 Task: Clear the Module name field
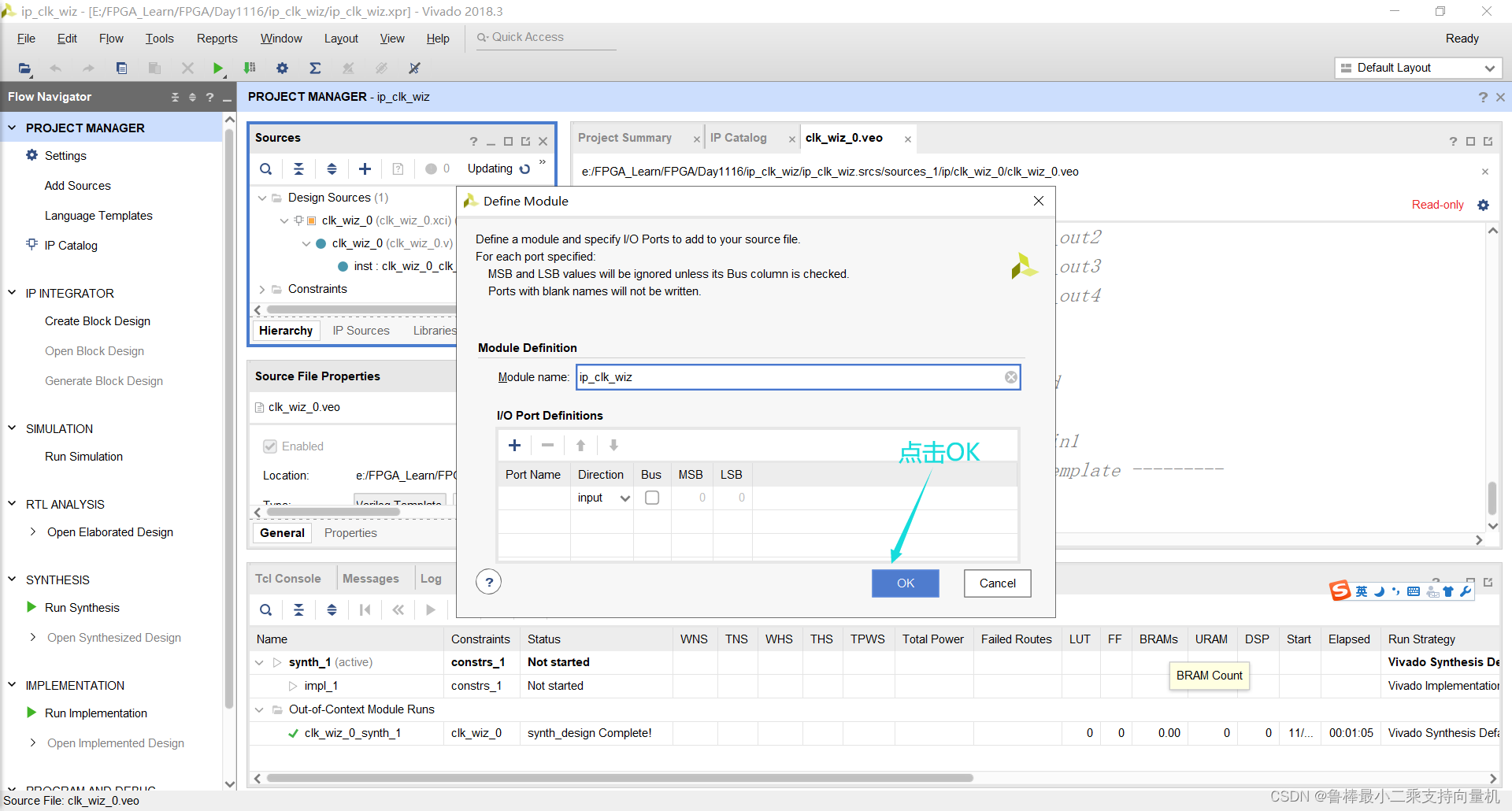(x=1010, y=377)
